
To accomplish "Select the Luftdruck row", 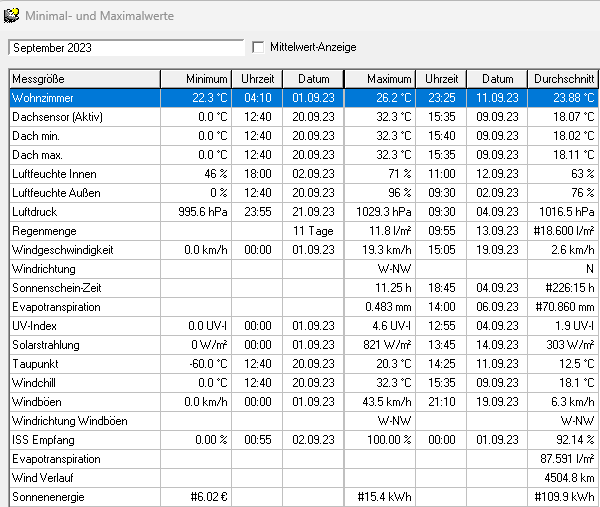I will 84,212.
